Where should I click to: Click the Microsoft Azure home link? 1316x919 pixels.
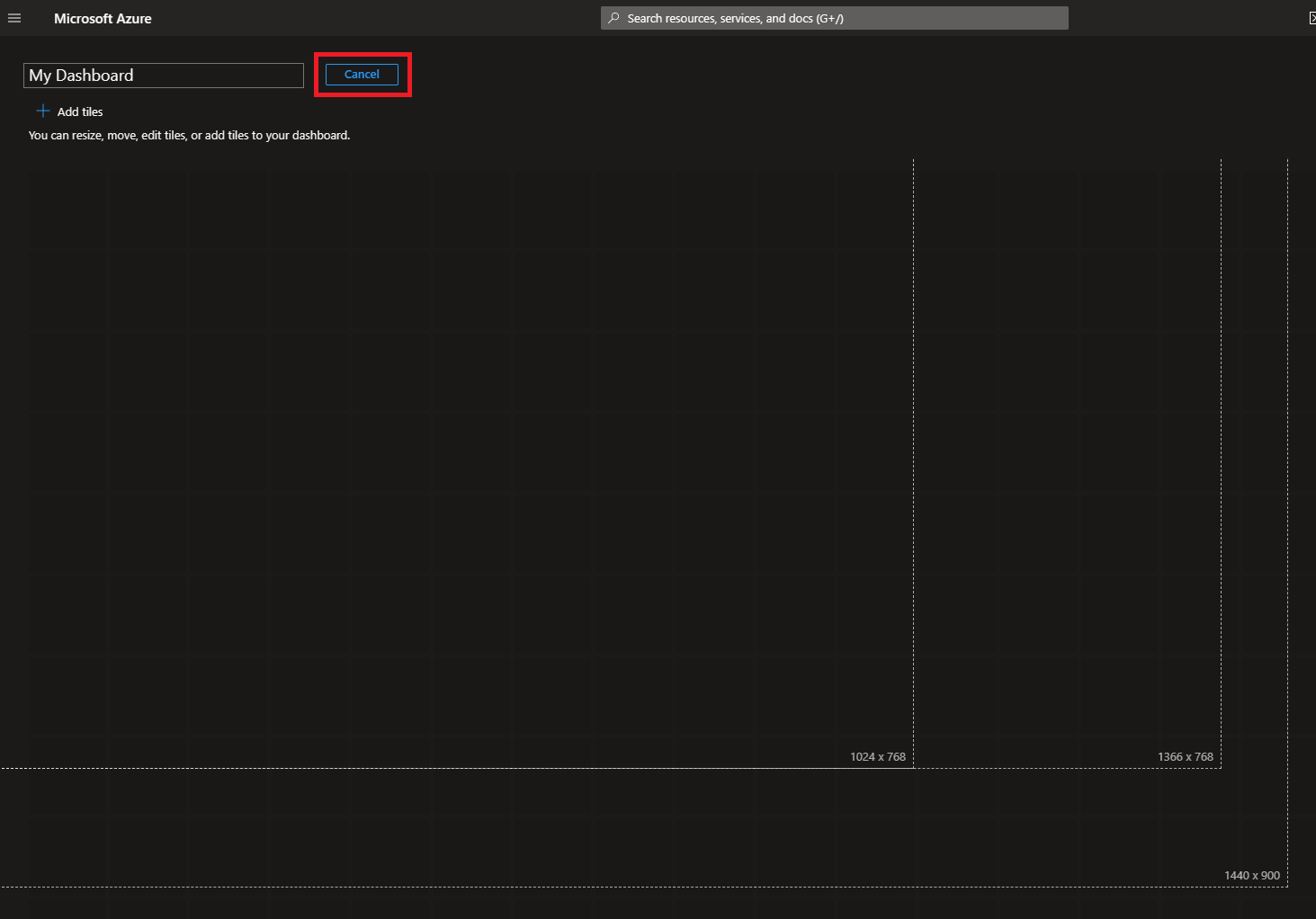coord(103,18)
